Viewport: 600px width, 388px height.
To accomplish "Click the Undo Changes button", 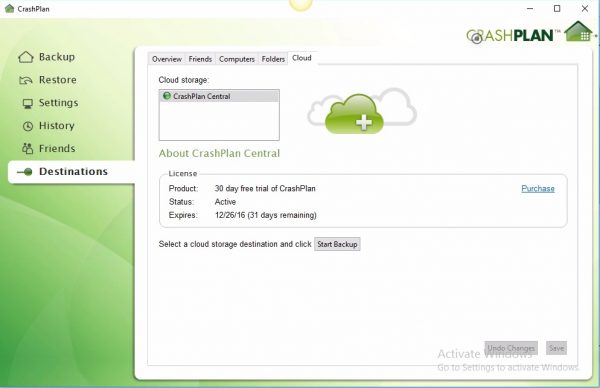I will point(511,348).
